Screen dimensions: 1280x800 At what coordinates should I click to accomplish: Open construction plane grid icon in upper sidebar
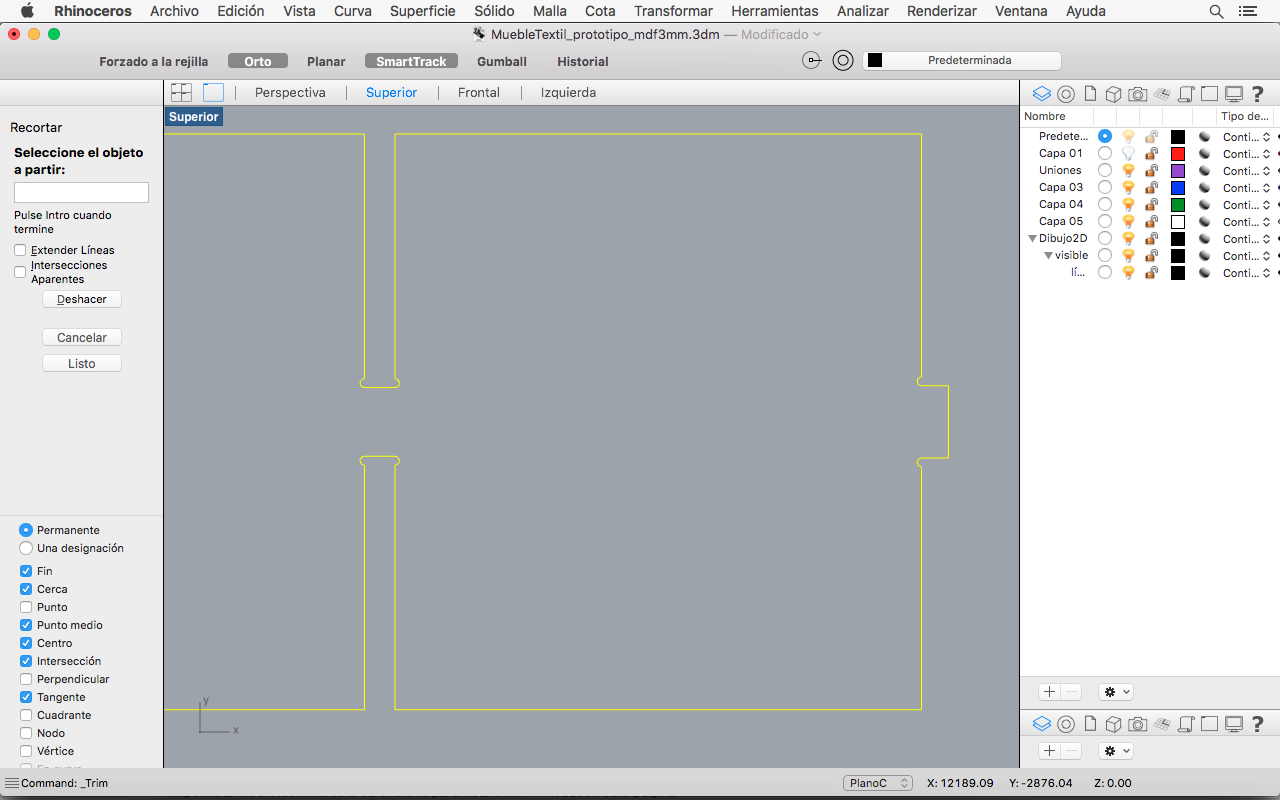pyautogui.click(x=1162, y=94)
